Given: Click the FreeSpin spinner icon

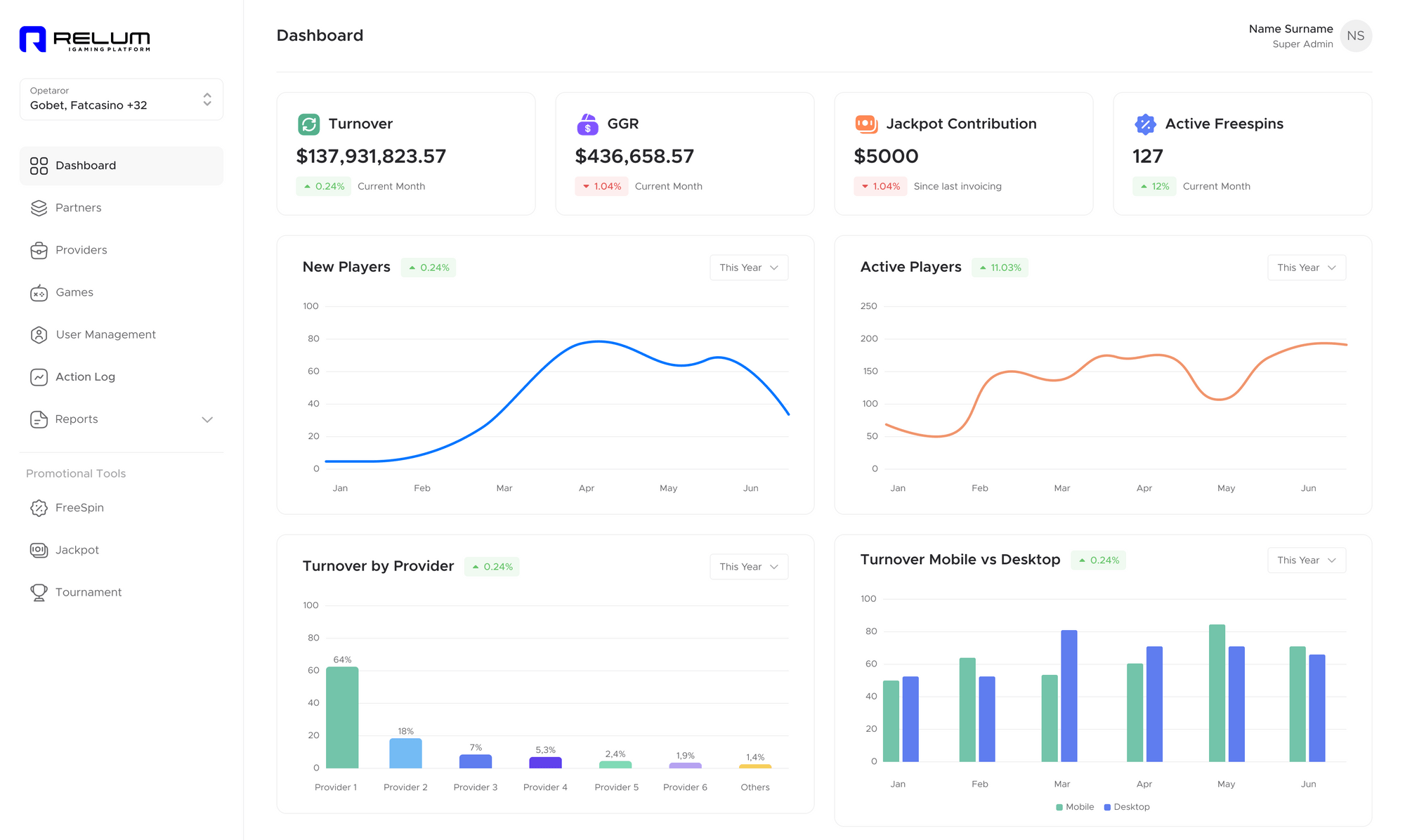Looking at the screenshot, I should [39, 507].
